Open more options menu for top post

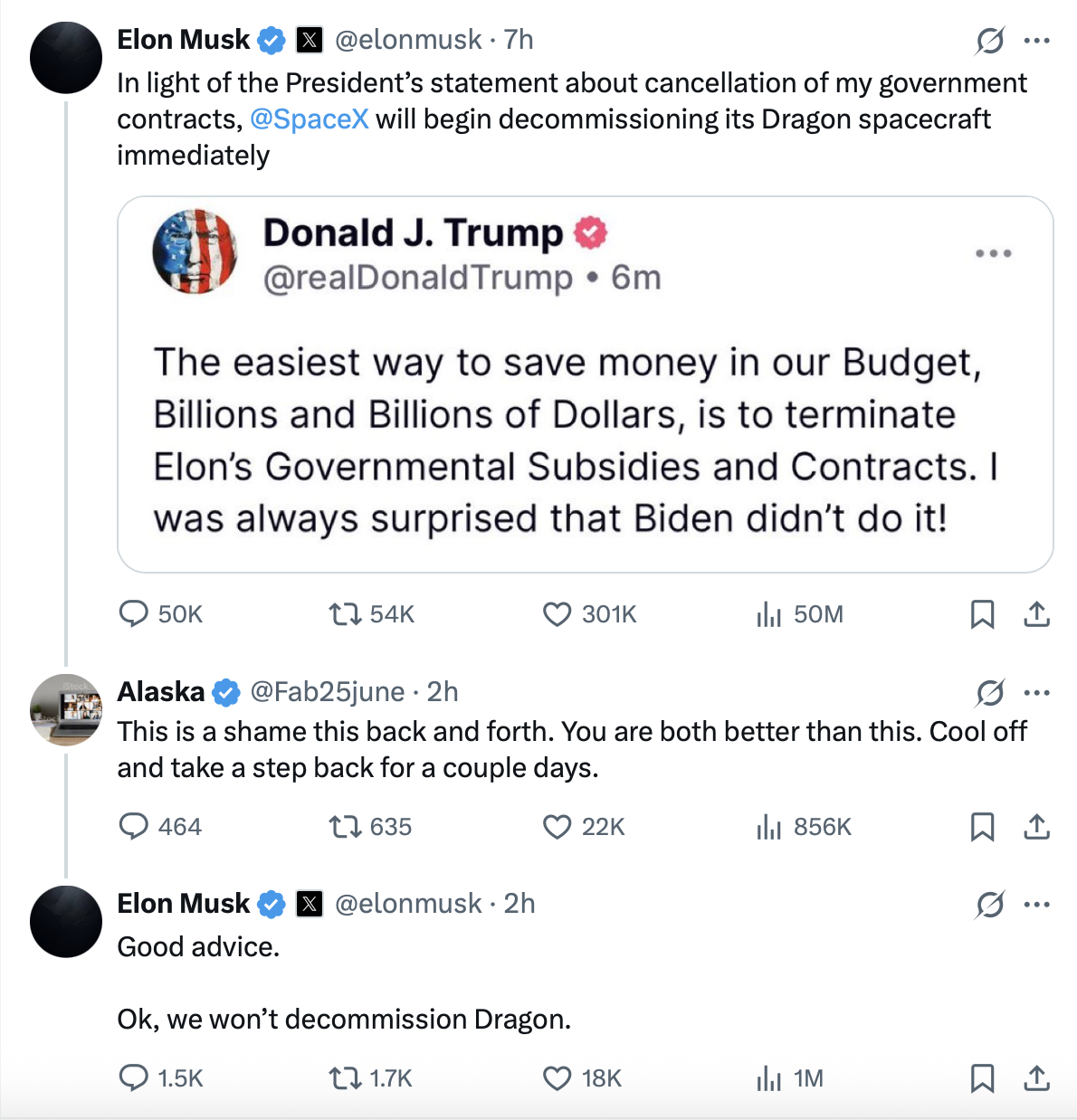click(1036, 40)
